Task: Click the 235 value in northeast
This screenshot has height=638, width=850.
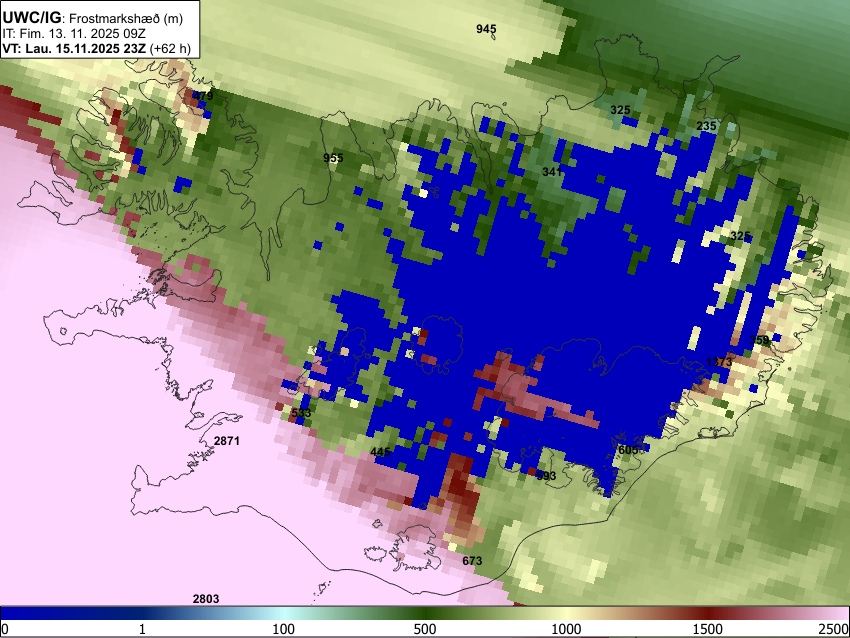Action: (706, 126)
